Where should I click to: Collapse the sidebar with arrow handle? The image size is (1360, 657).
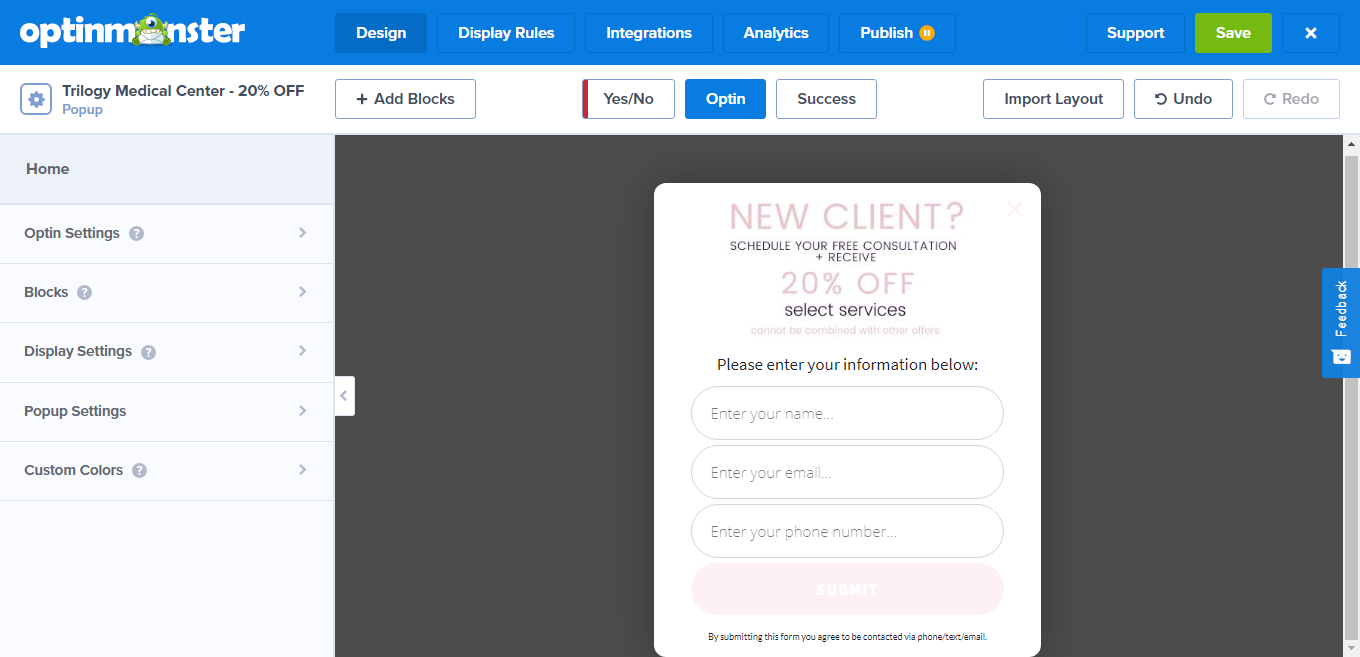click(344, 396)
